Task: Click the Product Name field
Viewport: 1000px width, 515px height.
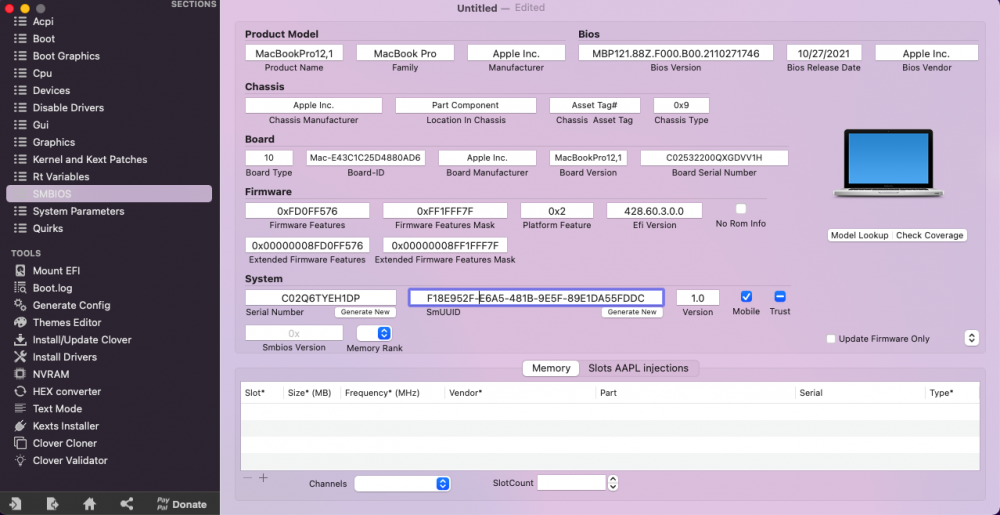Action: tap(294, 54)
